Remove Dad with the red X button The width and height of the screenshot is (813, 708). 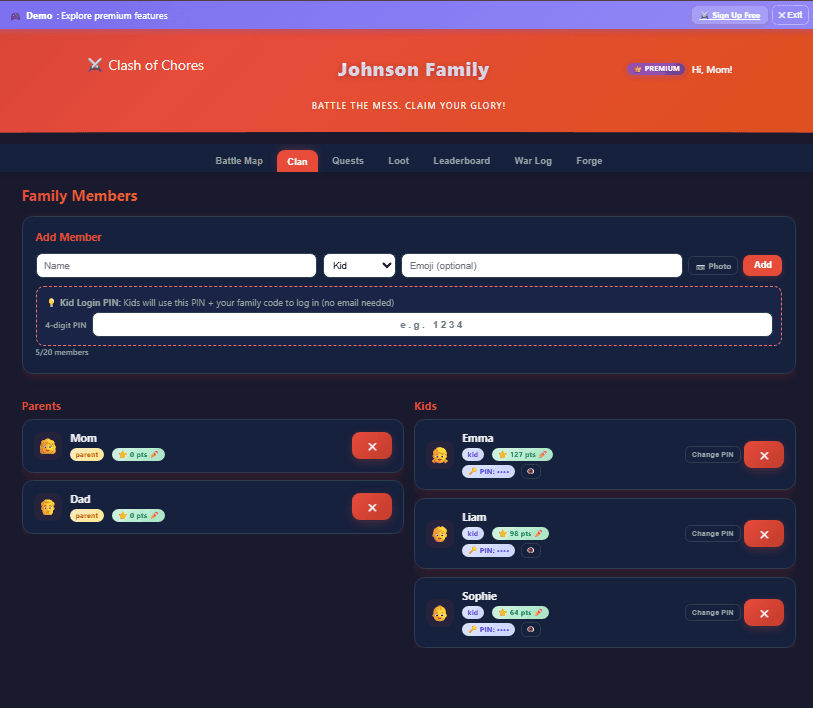coord(371,507)
